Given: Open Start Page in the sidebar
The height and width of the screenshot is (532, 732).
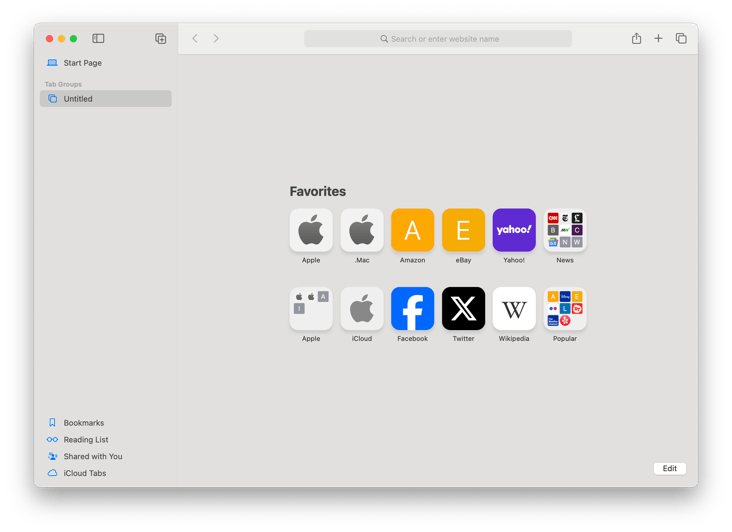Looking at the screenshot, I should (x=106, y=63).
